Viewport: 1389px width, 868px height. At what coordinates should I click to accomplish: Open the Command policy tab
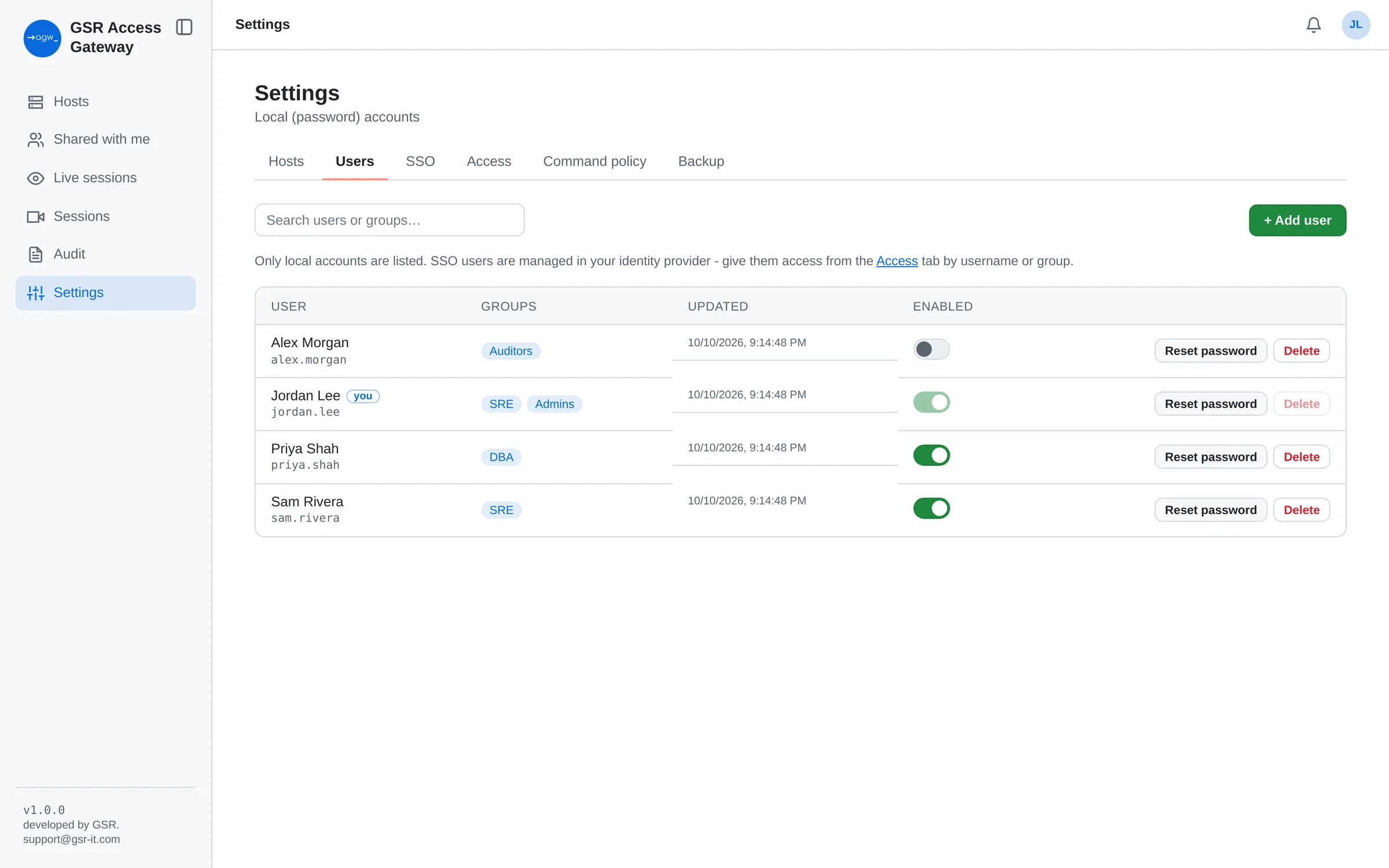594,161
